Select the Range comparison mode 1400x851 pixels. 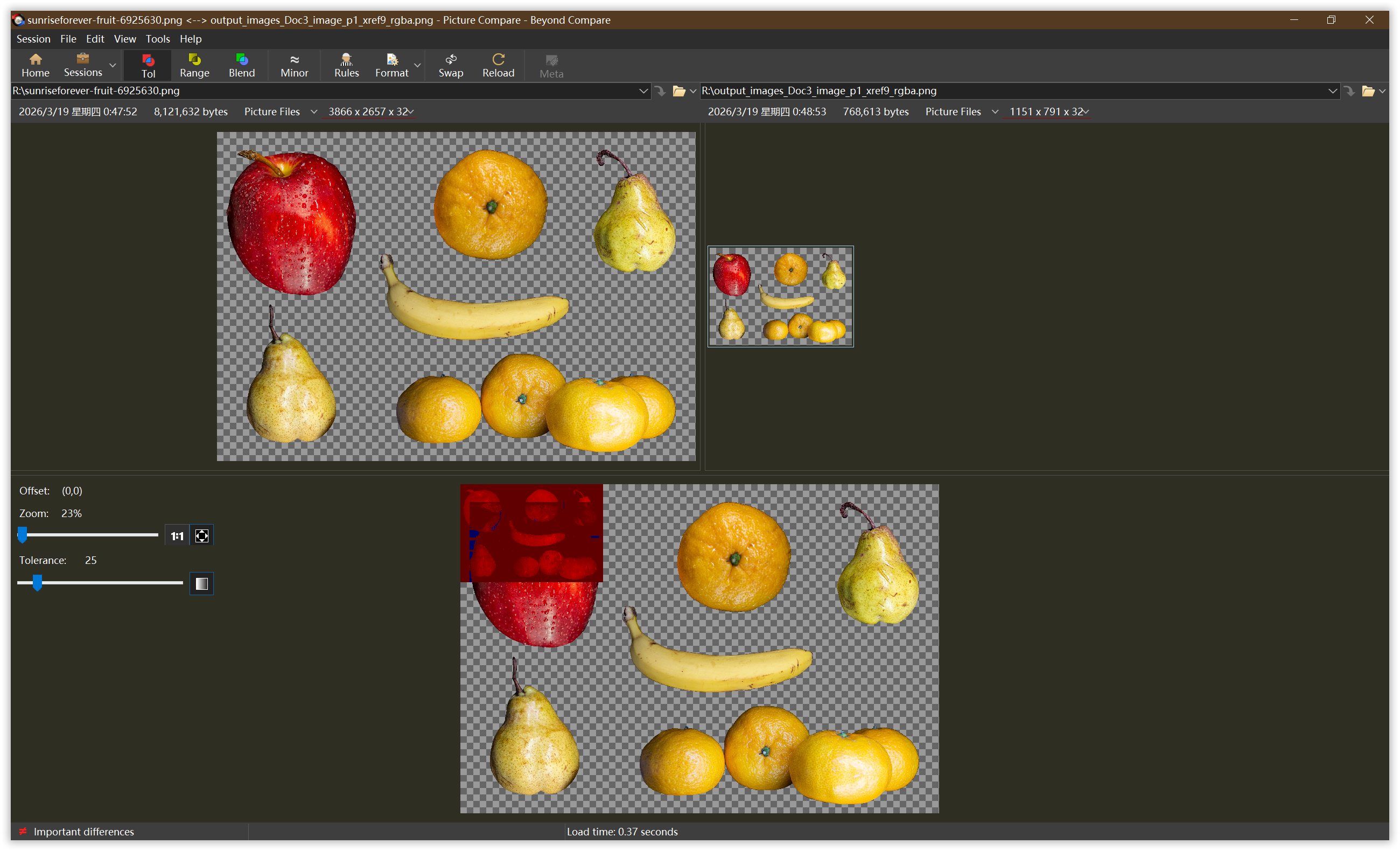click(x=194, y=65)
